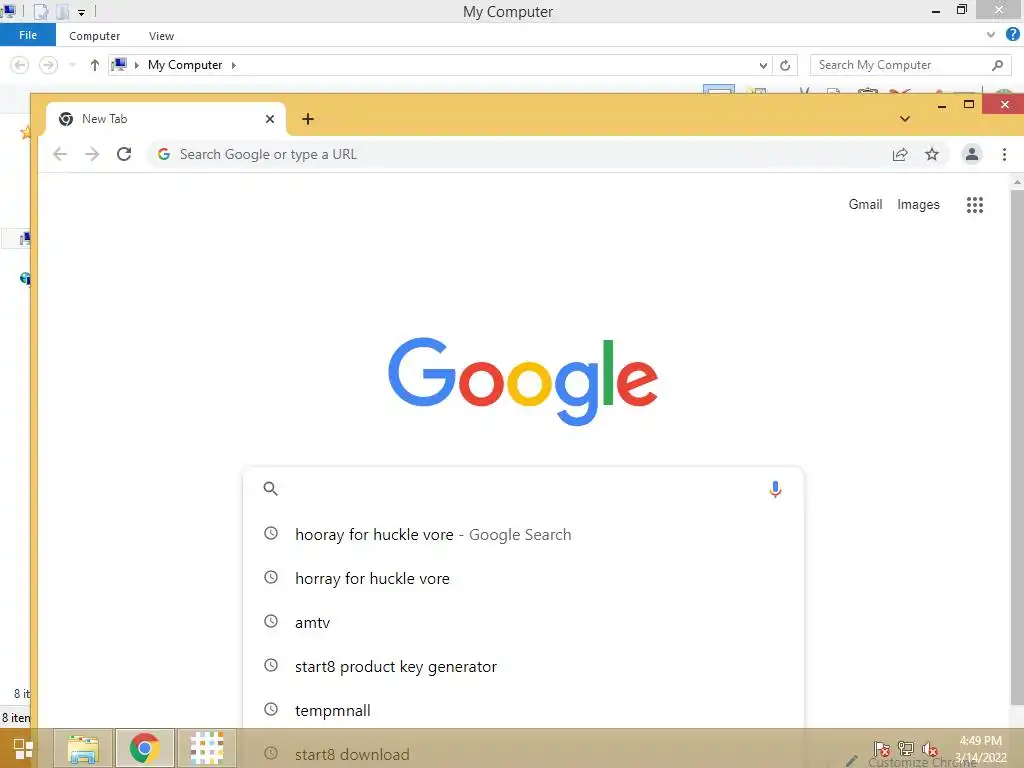The height and width of the screenshot is (768, 1024).
Task: Open the Computer ribbon tab
Action: (x=95, y=36)
